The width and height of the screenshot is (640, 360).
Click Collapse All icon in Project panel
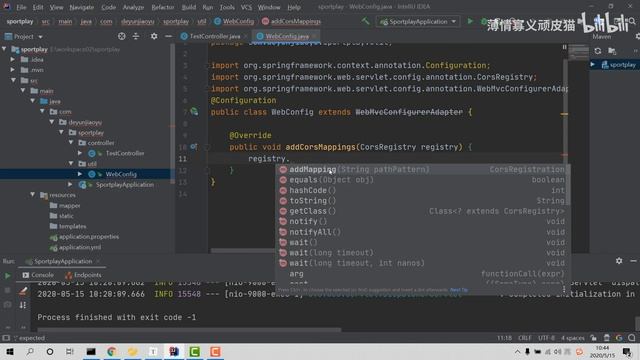[x=136, y=36]
